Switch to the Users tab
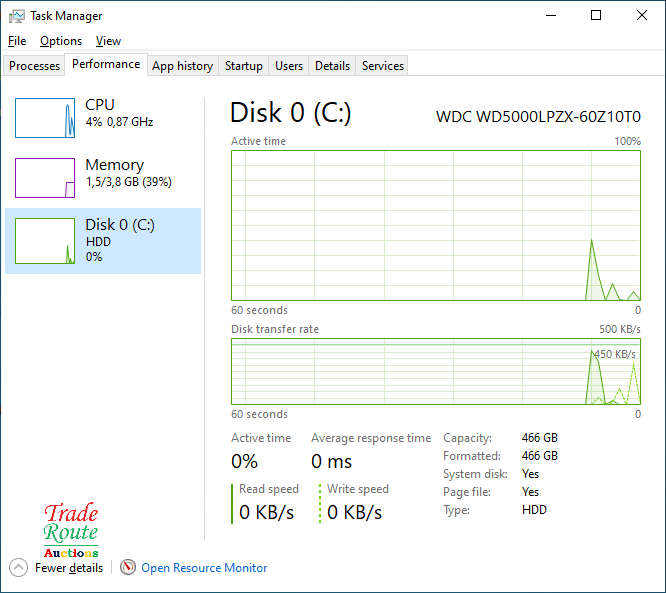666x593 pixels. click(x=289, y=66)
